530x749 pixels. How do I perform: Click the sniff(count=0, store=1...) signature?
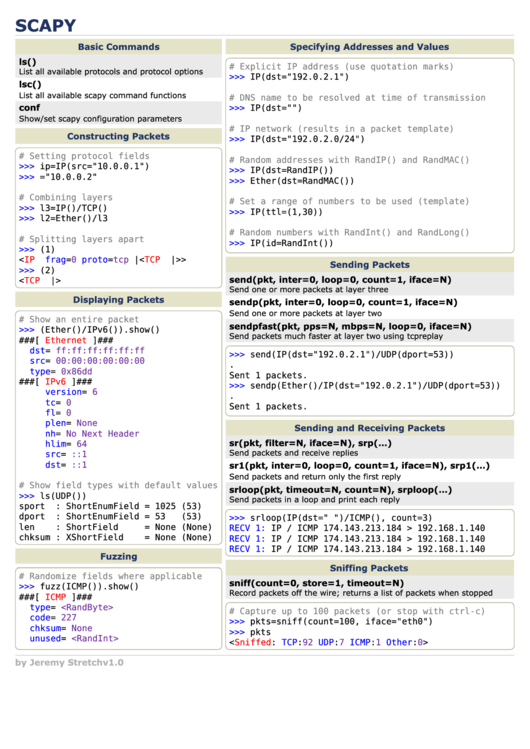click(316, 583)
